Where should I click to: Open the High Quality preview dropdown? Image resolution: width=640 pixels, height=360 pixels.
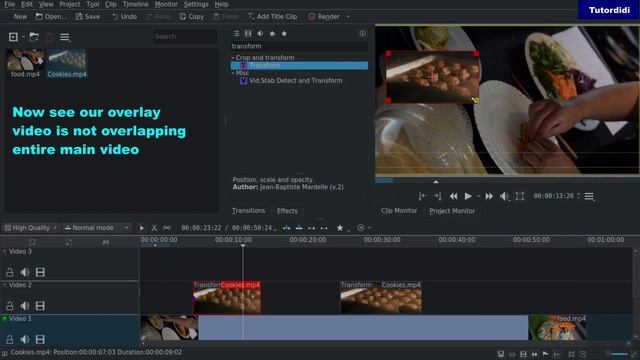31,228
